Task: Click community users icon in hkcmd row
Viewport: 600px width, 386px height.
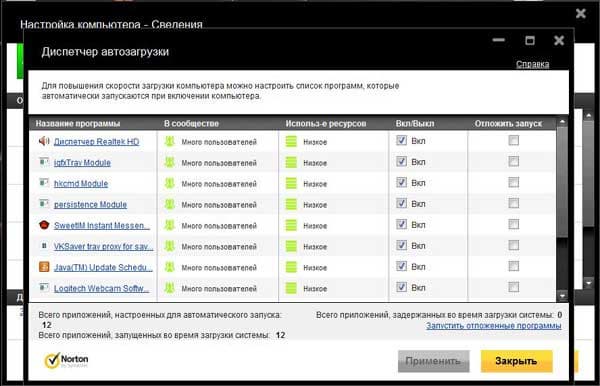Action: (170, 184)
